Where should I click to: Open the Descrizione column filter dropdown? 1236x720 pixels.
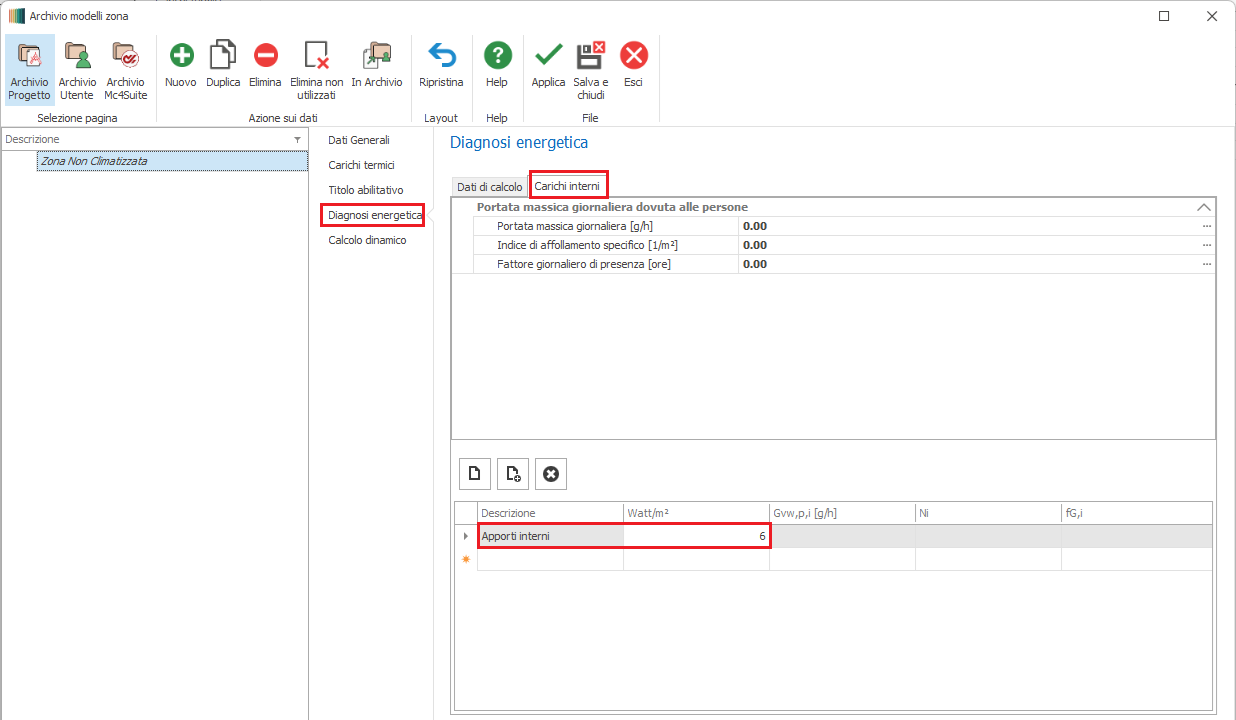click(x=297, y=140)
